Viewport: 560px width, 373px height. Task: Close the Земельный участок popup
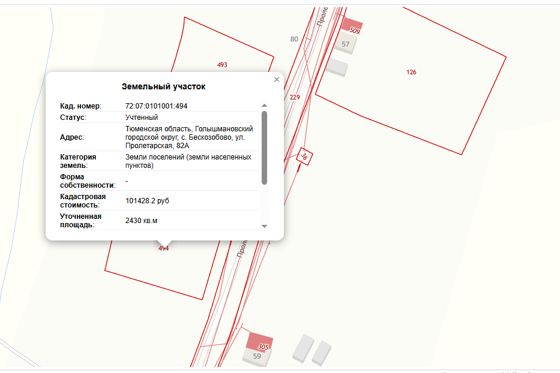pyautogui.click(x=276, y=80)
